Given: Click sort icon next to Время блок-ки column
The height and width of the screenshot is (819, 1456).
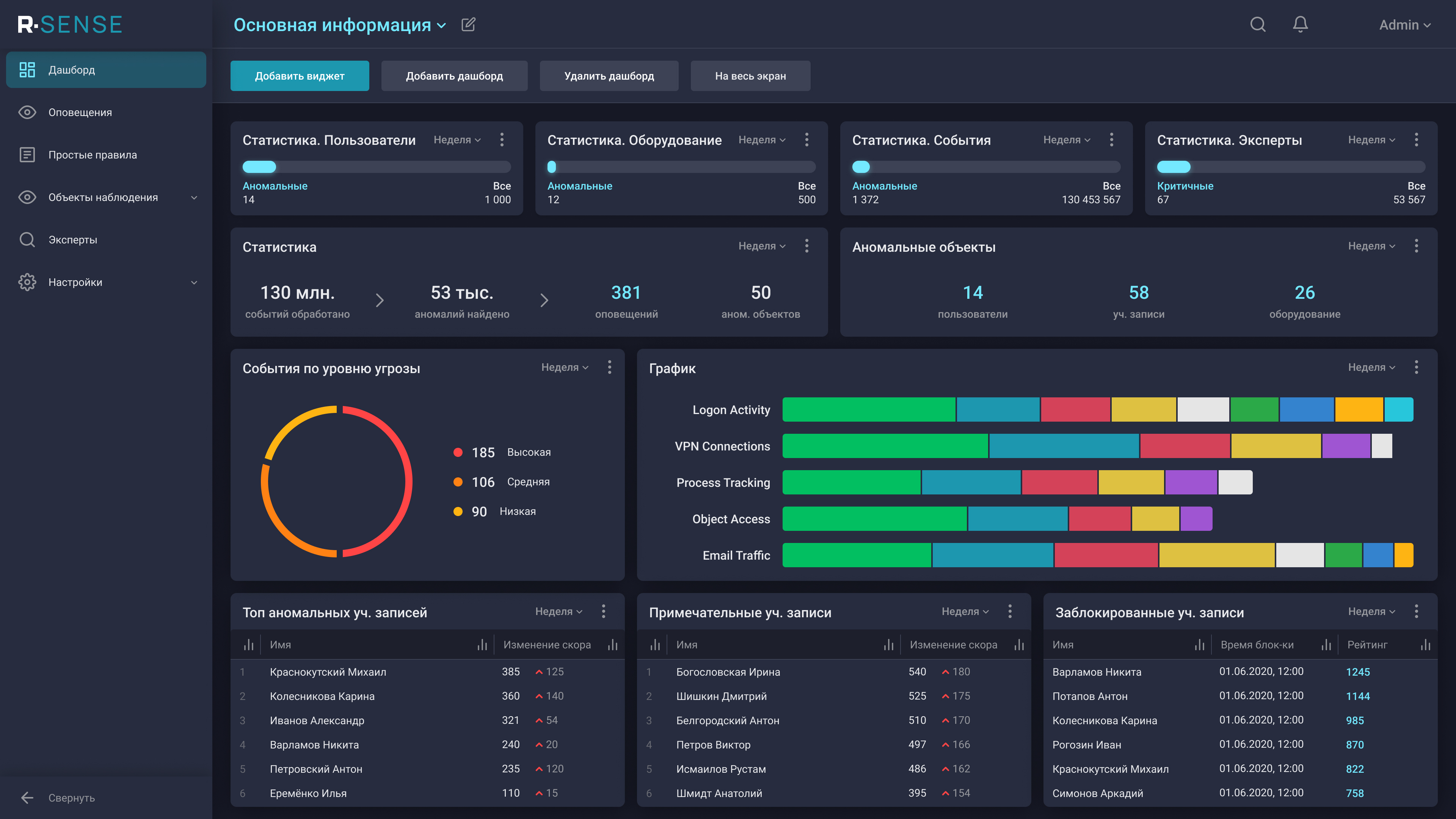Looking at the screenshot, I should tap(1326, 645).
